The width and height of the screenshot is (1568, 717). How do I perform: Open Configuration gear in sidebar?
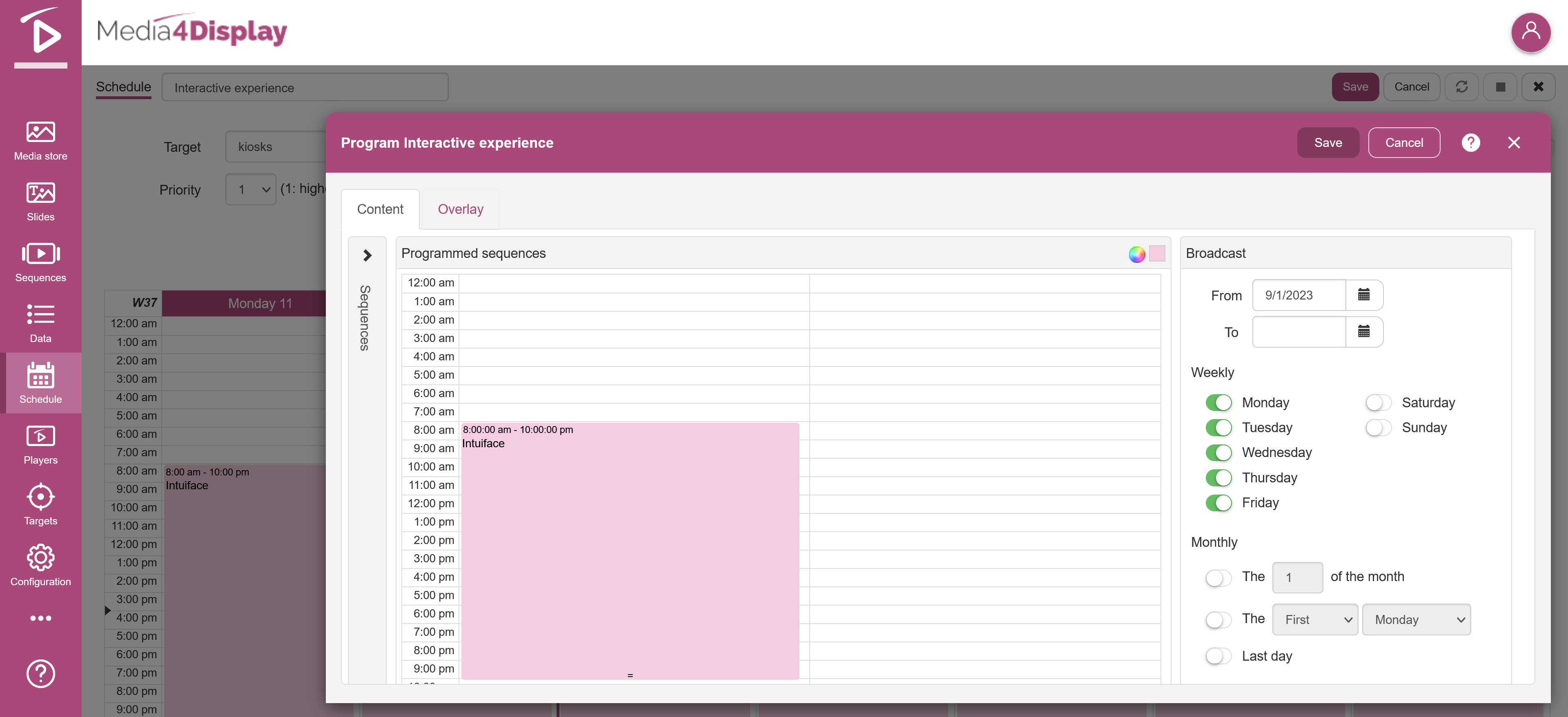40,565
